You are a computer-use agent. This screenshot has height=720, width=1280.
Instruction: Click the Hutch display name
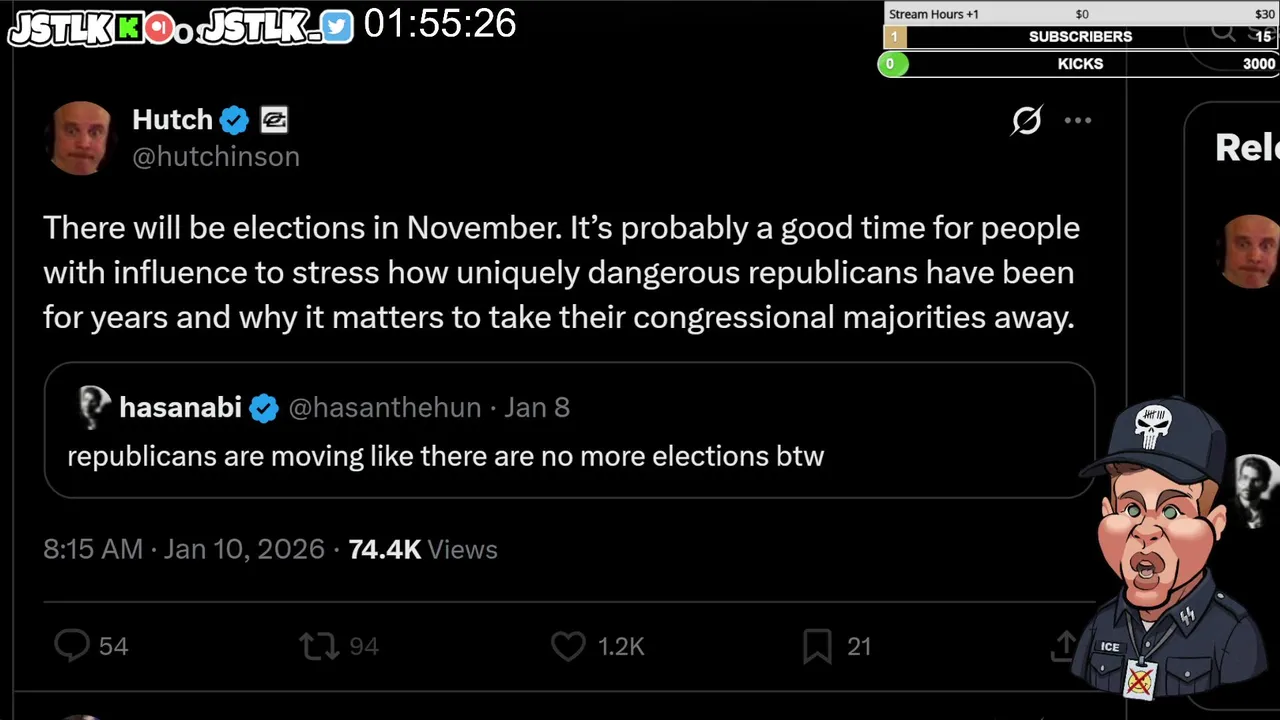point(172,120)
